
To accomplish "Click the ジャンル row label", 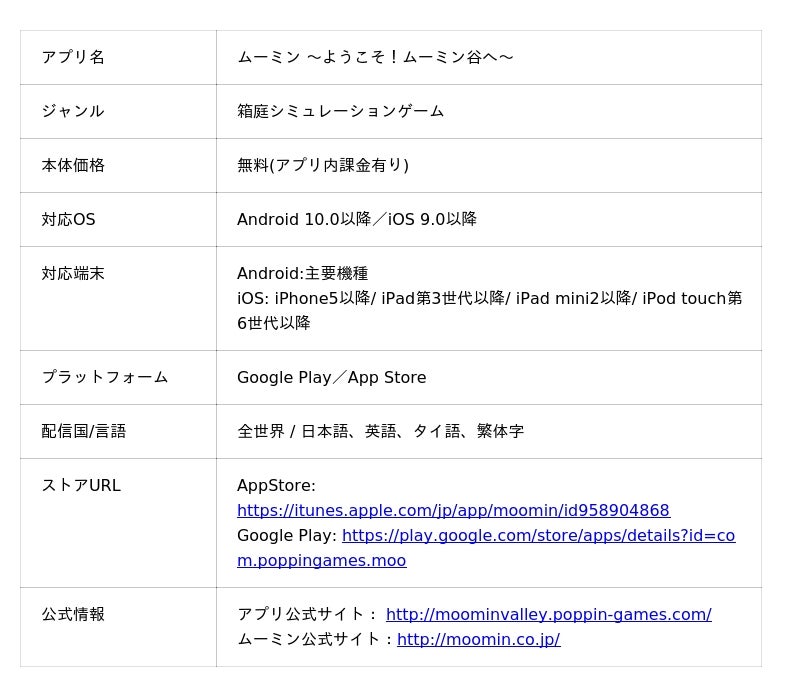I will 73,111.
